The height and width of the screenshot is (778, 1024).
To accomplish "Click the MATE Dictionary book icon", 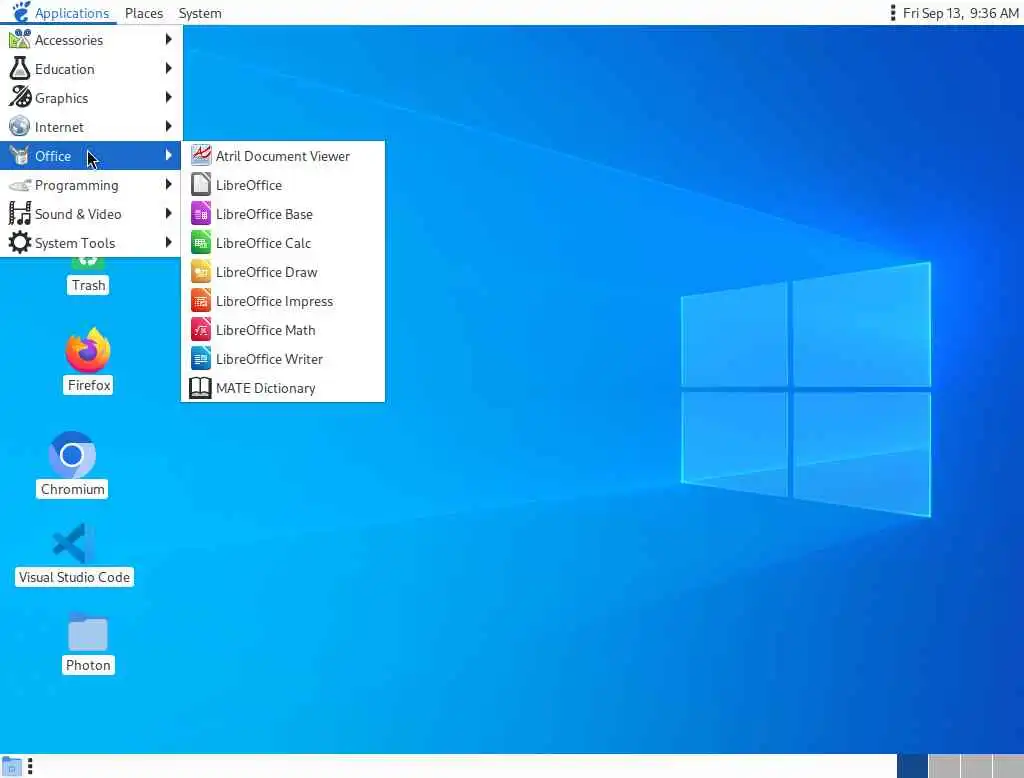I will point(200,388).
